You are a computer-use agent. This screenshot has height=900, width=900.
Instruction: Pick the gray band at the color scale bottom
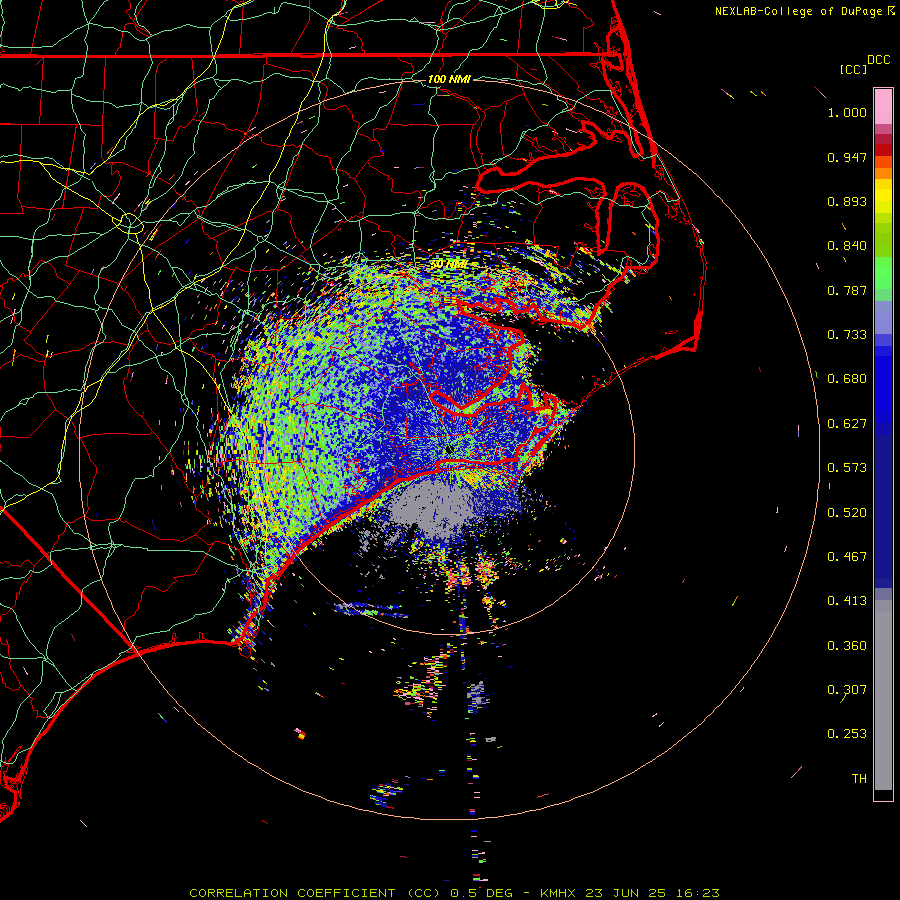[883, 695]
